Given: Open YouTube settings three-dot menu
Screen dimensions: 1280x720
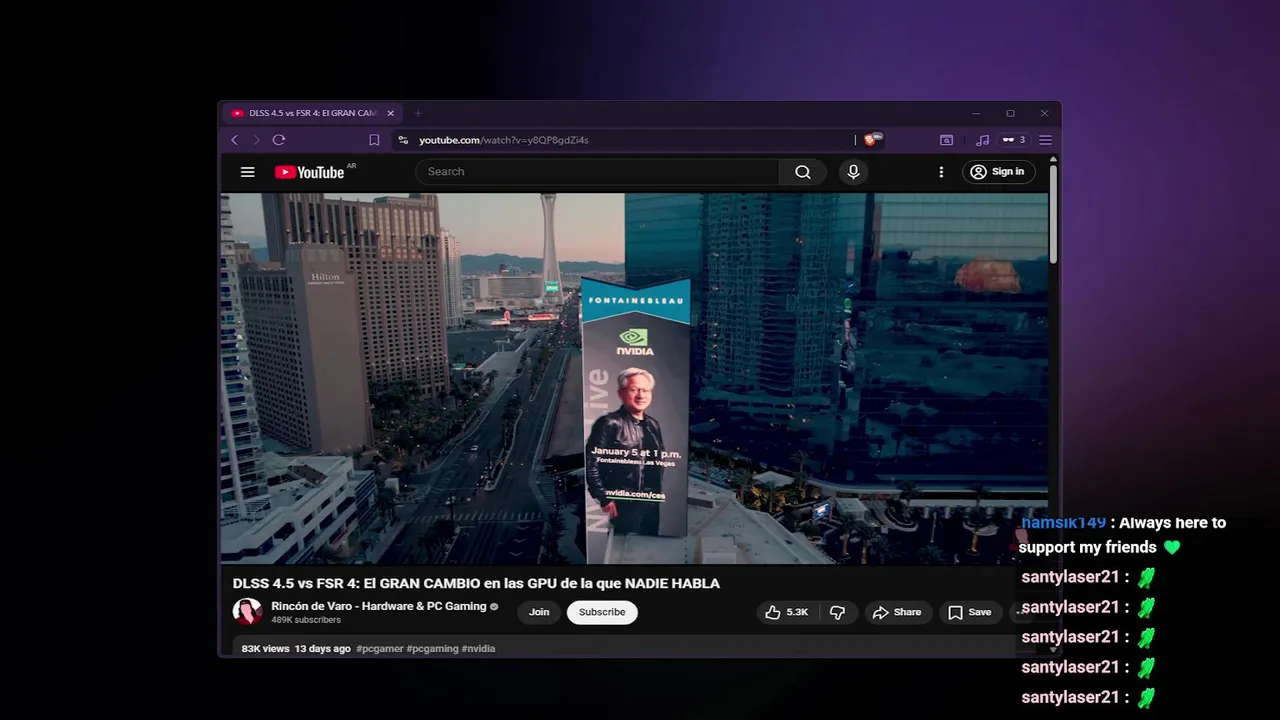Looking at the screenshot, I should (x=941, y=172).
